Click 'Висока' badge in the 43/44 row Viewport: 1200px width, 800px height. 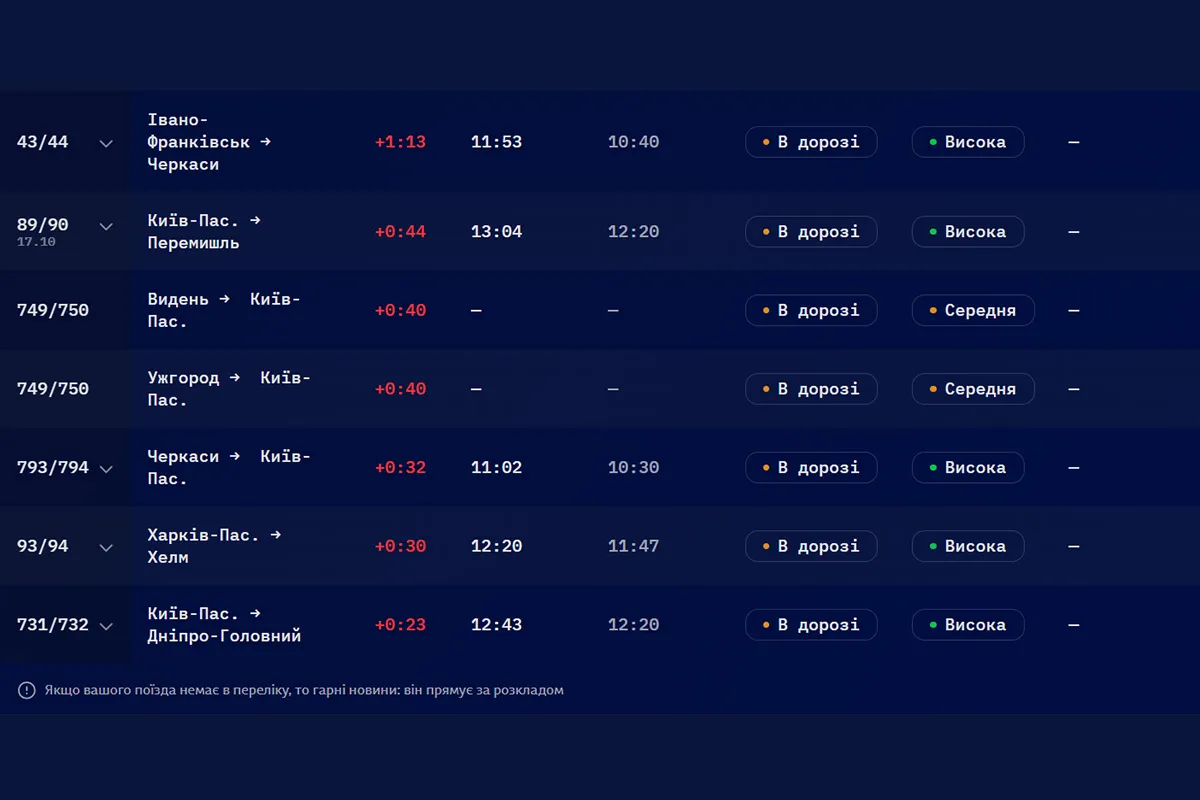pos(968,142)
